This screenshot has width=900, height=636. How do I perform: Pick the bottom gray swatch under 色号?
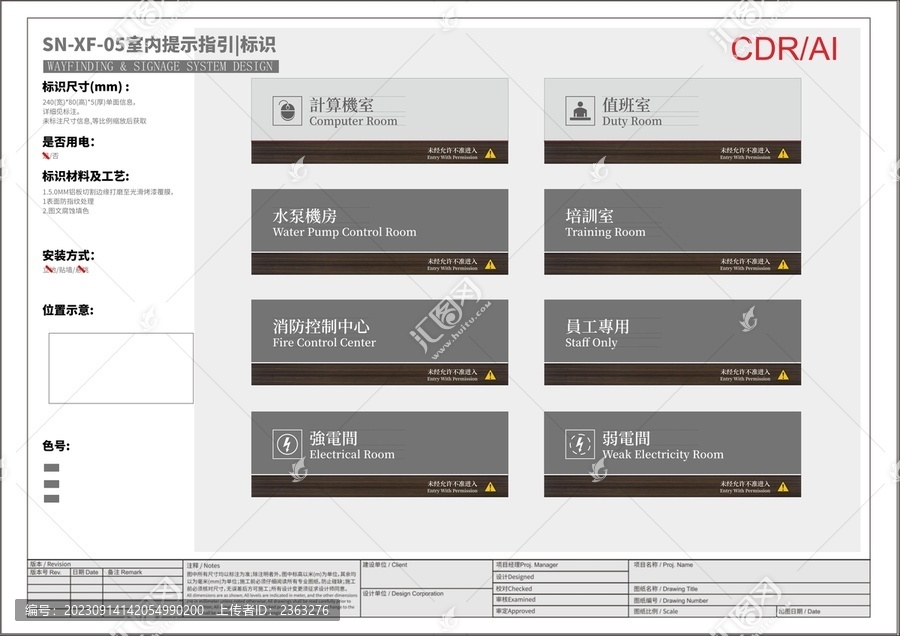[x=52, y=499]
